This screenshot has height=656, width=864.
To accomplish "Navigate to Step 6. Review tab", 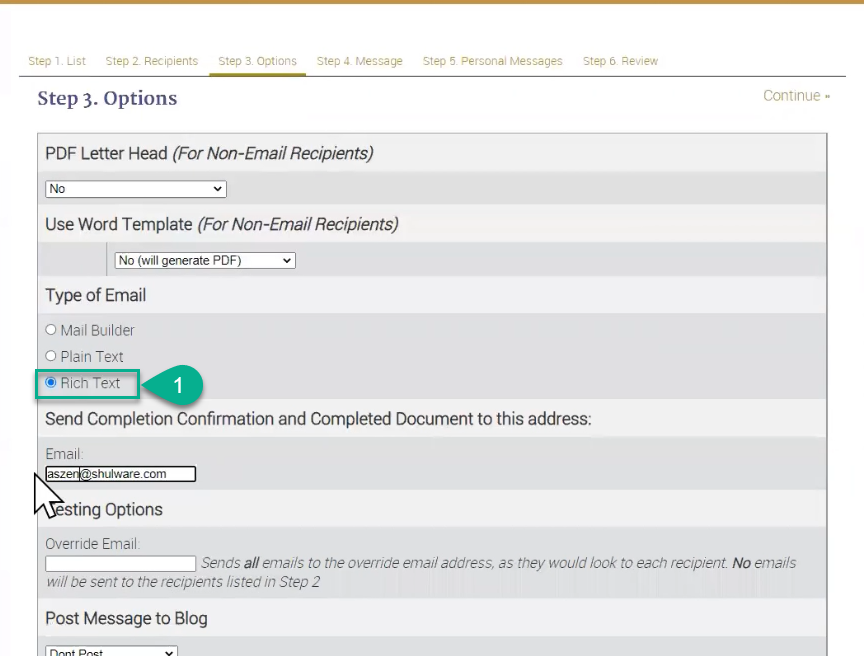I will pyautogui.click(x=620, y=61).
